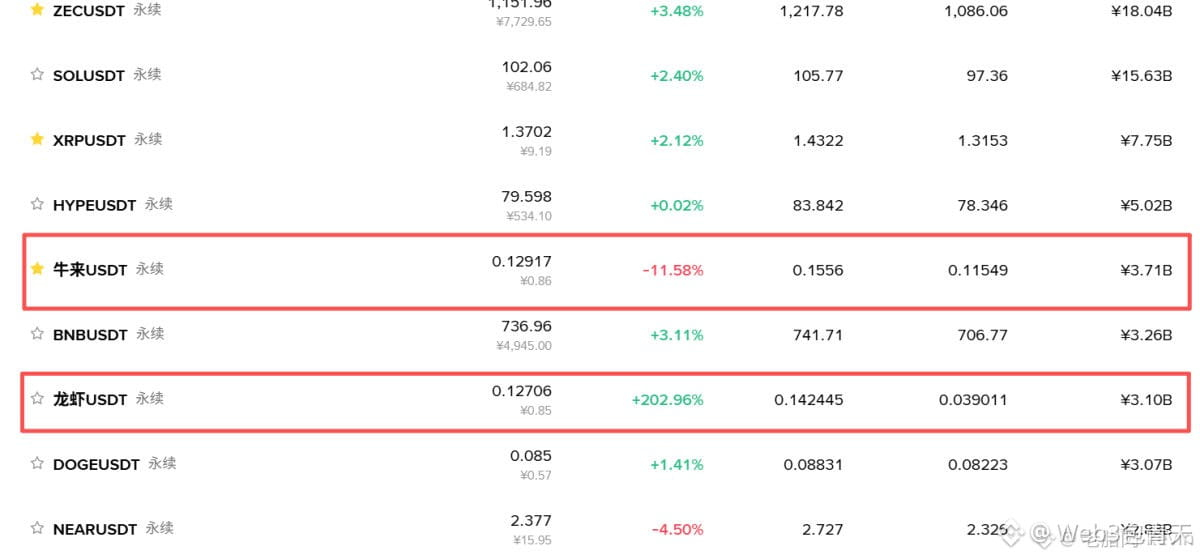This screenshot has height=559, width=1200.
Task: Click NEARUSDT change -4.50%
Action: click(x=677, y=530)
